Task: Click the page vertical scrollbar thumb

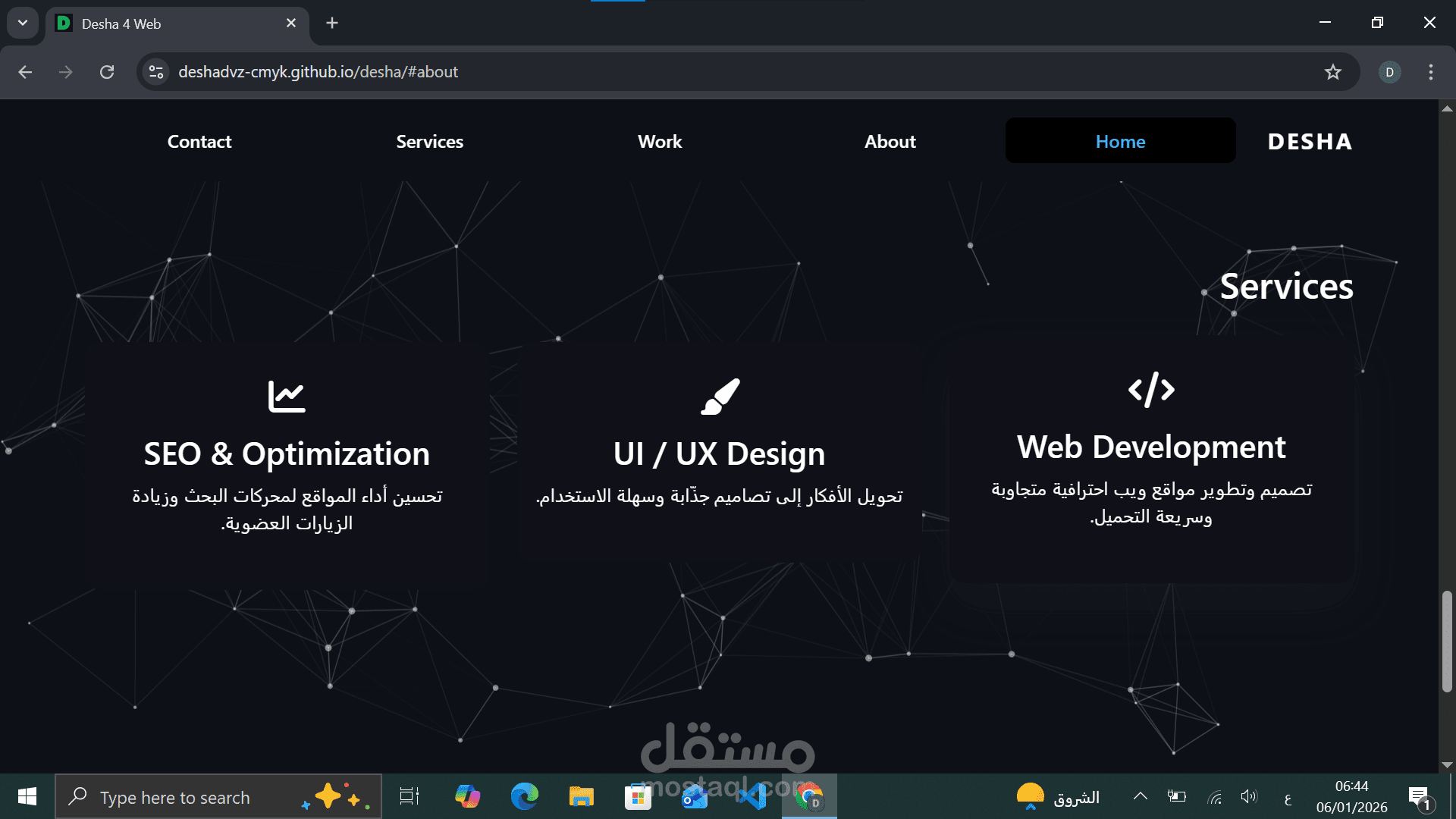Action: coord(1447,641)
